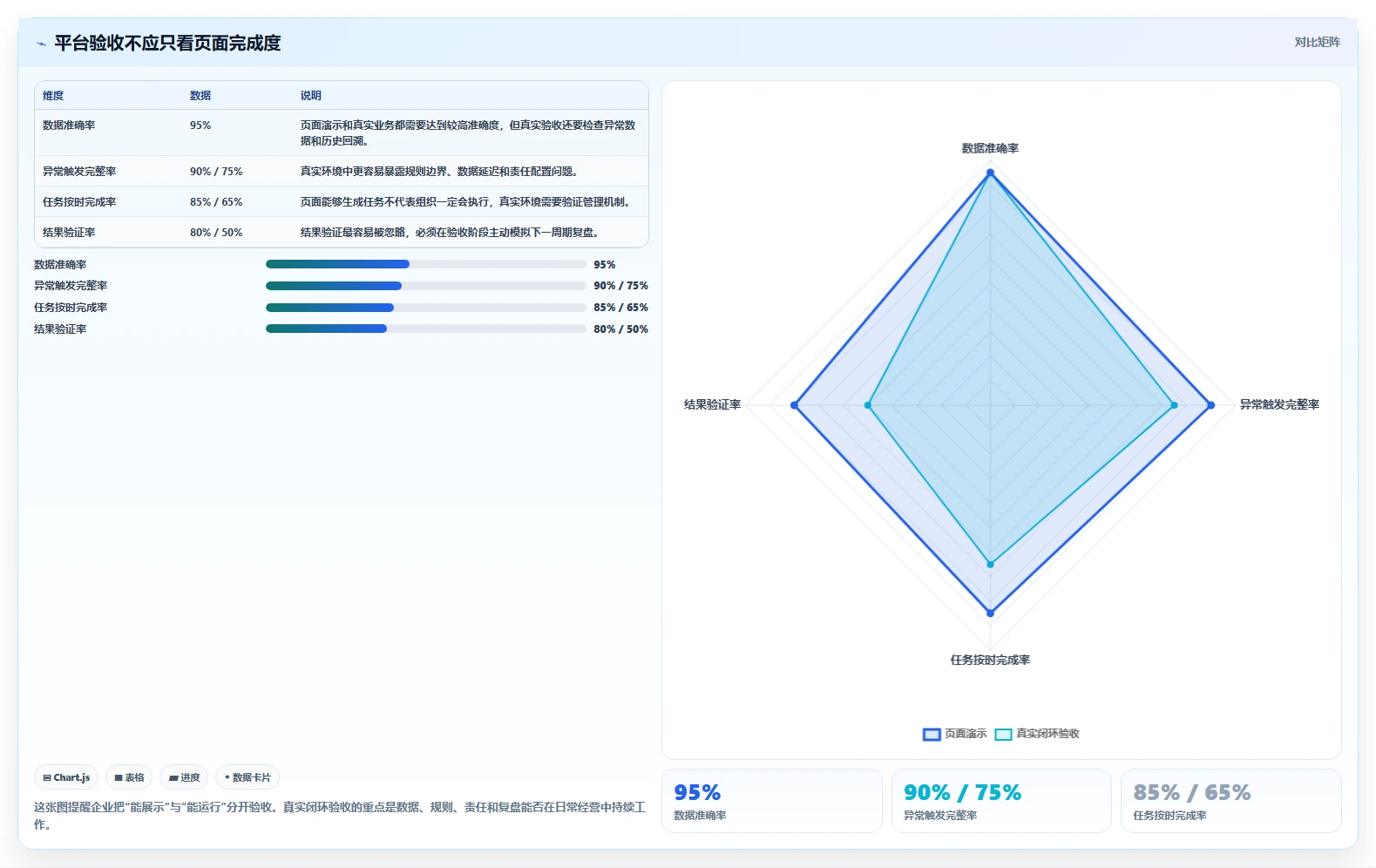Click the small icon beside the page title
Screen dimensions: 1376x868
click(x=41, y=44)
